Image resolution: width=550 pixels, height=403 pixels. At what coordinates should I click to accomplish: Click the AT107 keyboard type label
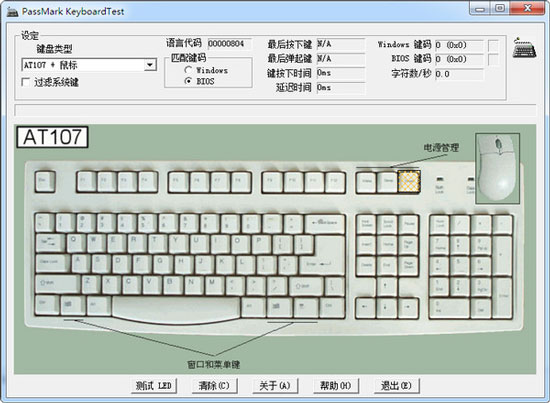pos(52,137)
